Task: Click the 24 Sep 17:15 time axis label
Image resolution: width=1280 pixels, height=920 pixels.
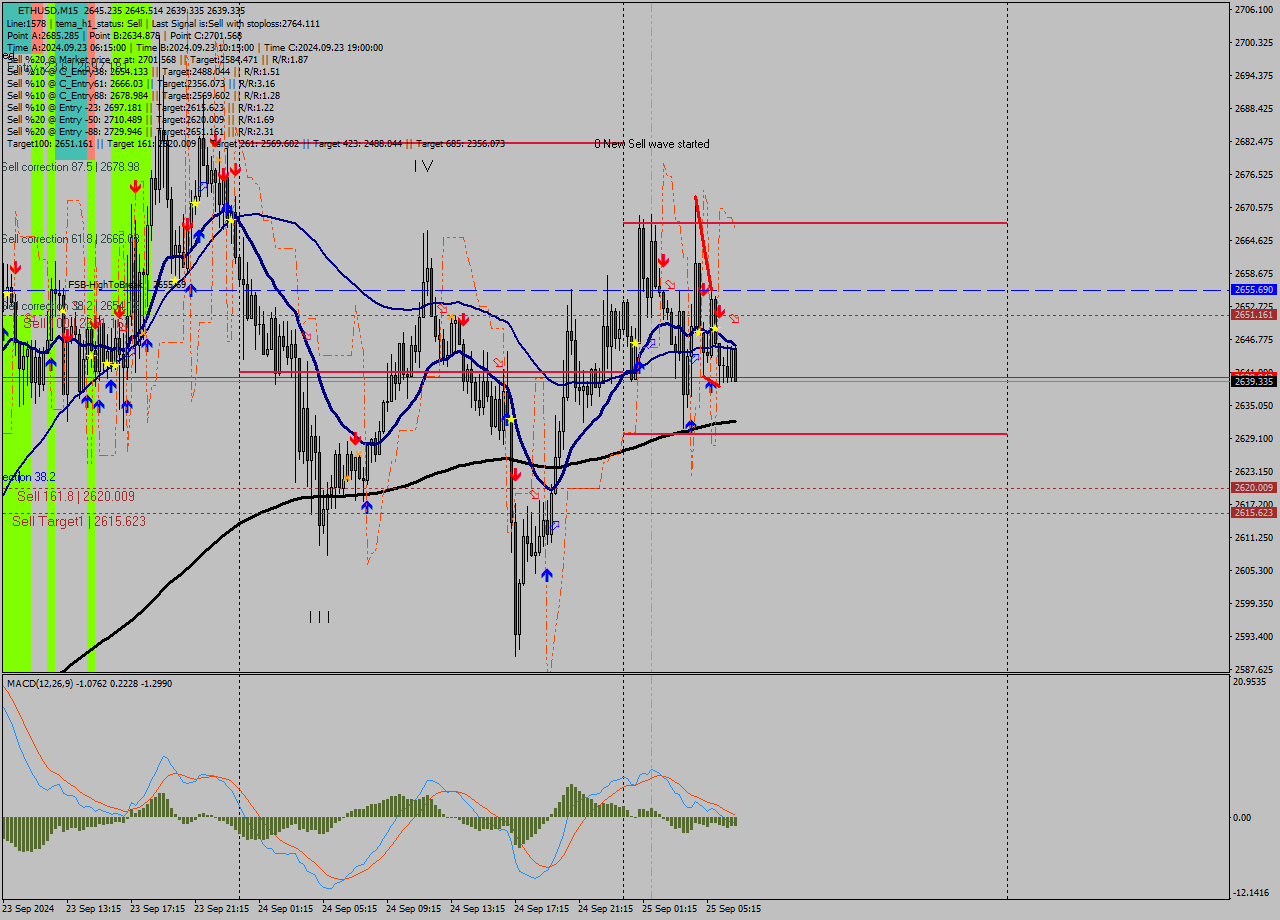Action: [541, 909]
